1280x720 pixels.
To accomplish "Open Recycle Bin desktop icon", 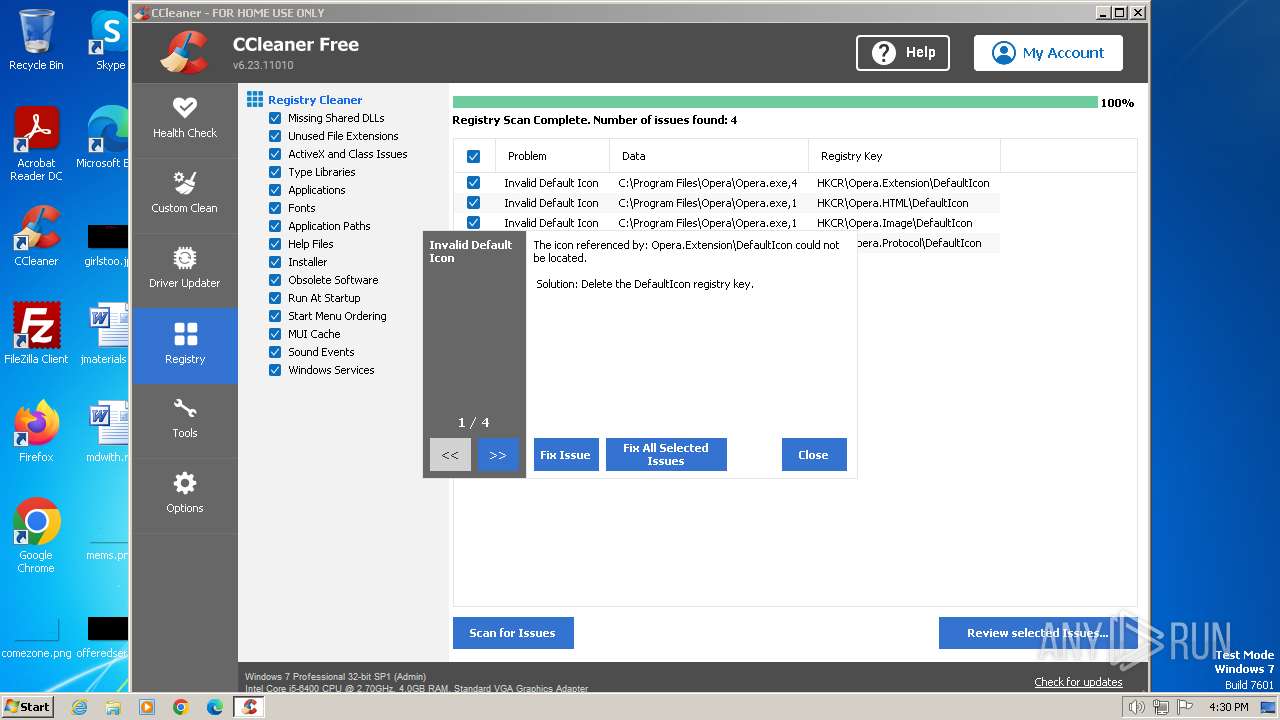I will coord(36,40).
